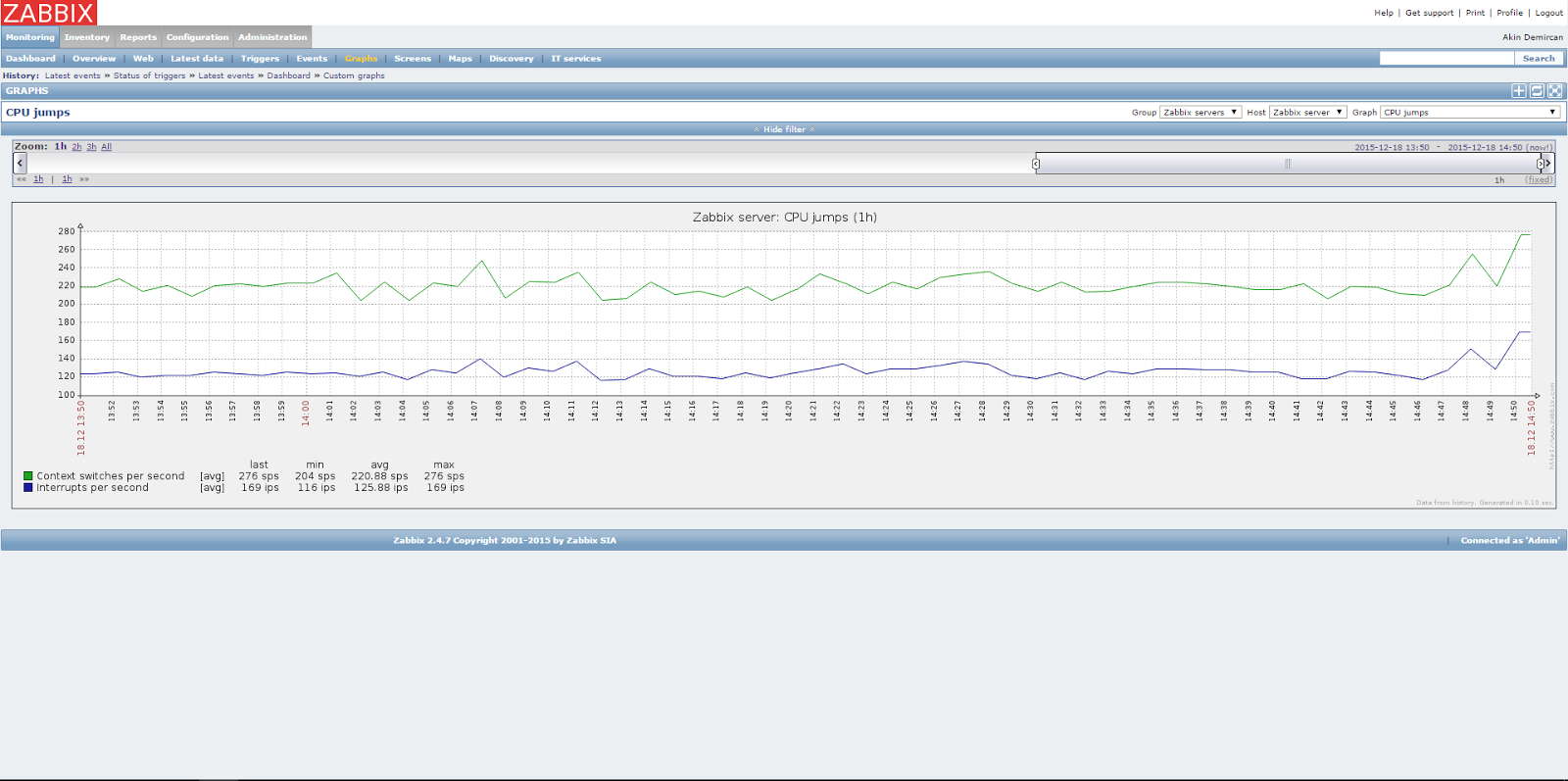The height and width of the screenshot is (781, 1568).
Task: Open the Help link
Action: coord(1383,13)
